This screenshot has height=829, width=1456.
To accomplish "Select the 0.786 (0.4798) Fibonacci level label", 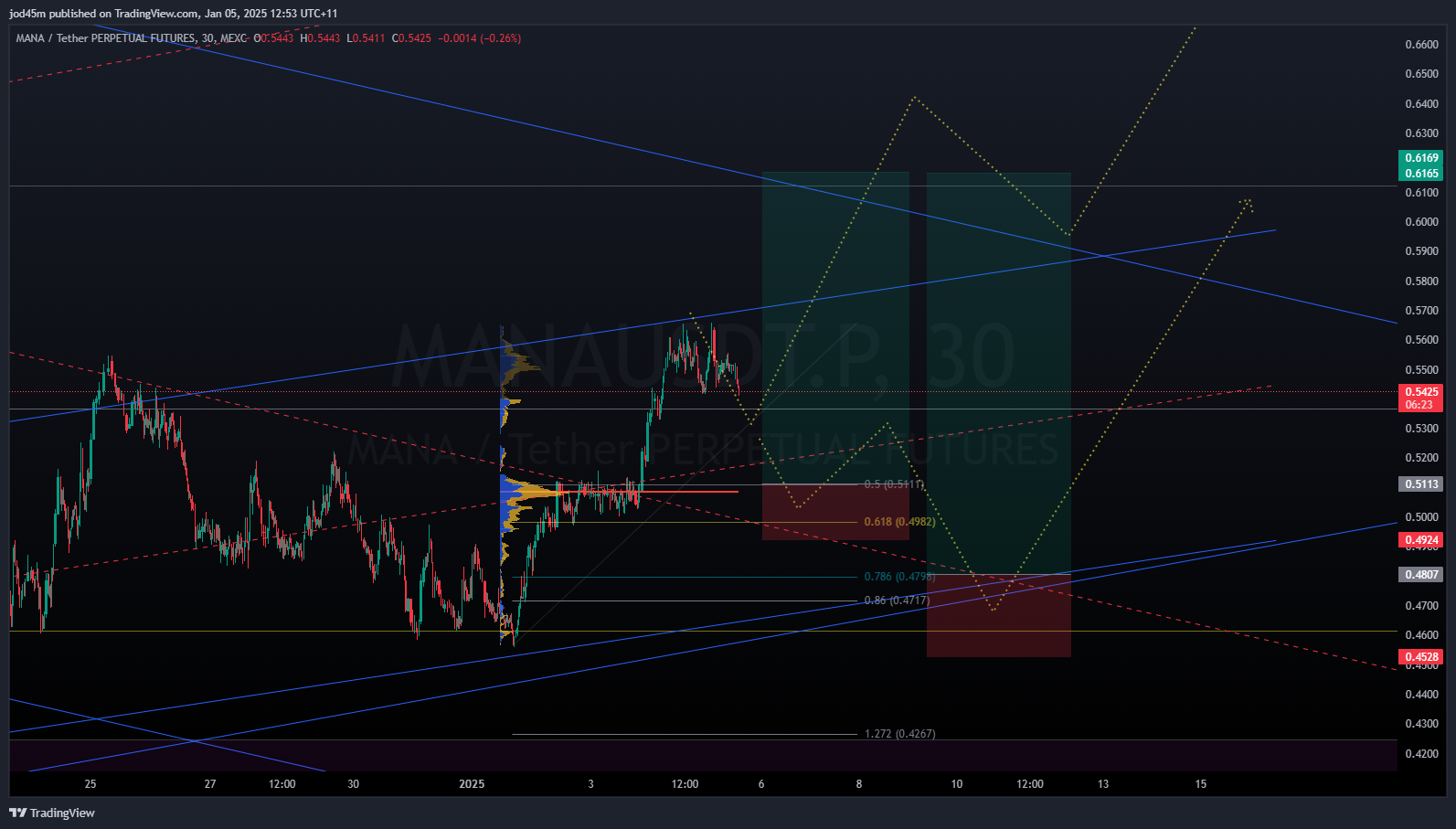I will coord(899,577).
